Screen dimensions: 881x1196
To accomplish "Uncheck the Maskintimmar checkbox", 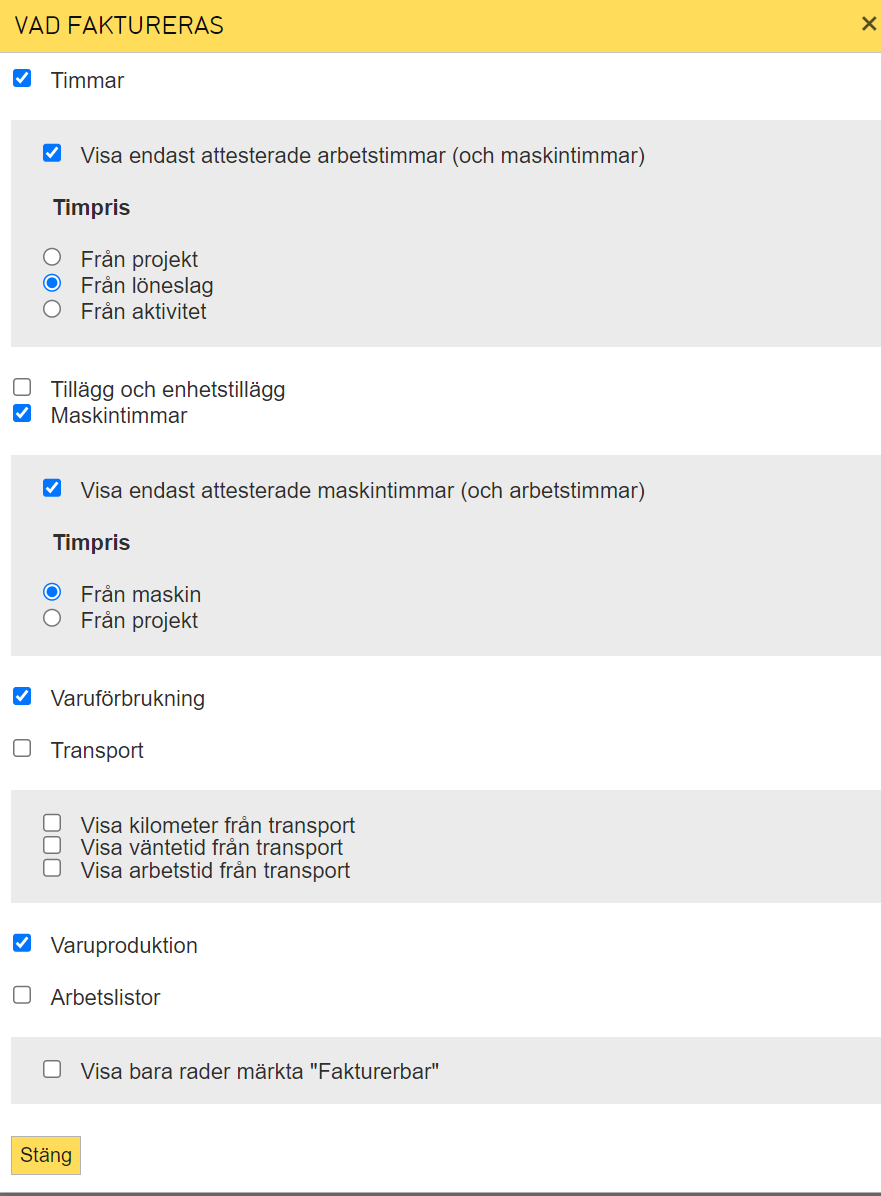I will [x=22, y=413].
